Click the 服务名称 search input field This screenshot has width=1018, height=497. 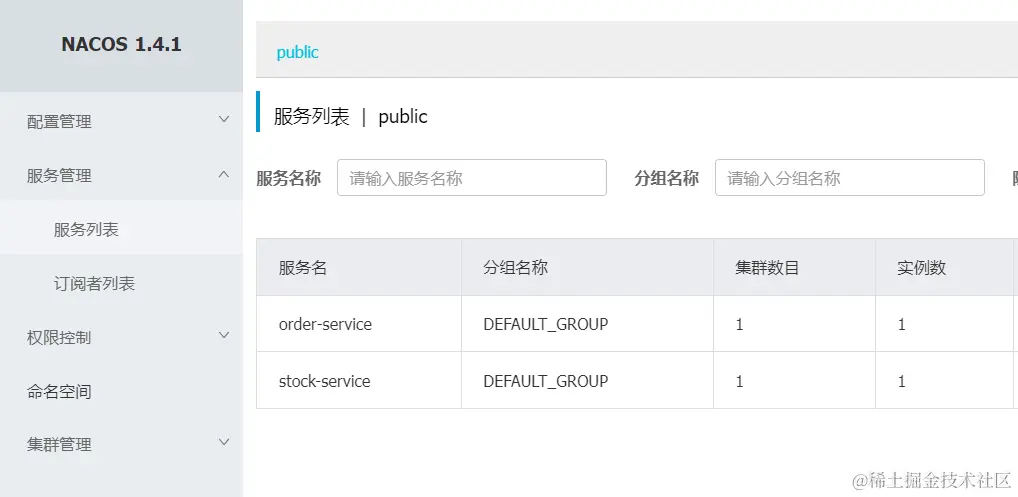point(471,178)
